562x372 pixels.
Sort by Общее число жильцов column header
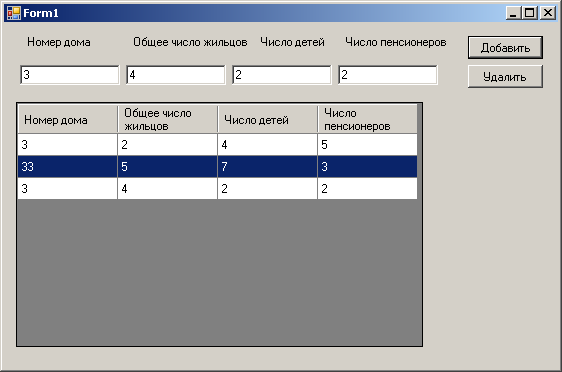tap(167, 119)
